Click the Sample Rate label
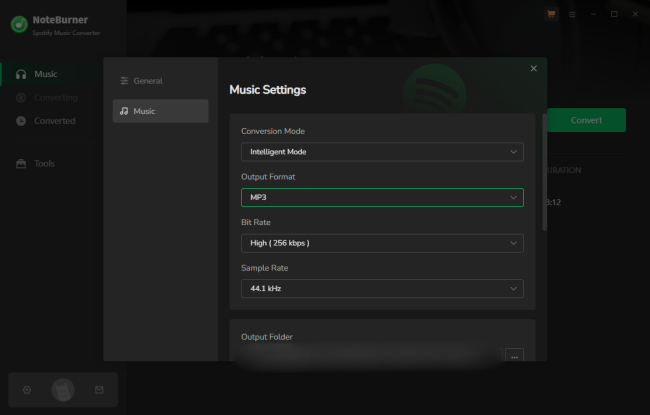 coord(264,268)
